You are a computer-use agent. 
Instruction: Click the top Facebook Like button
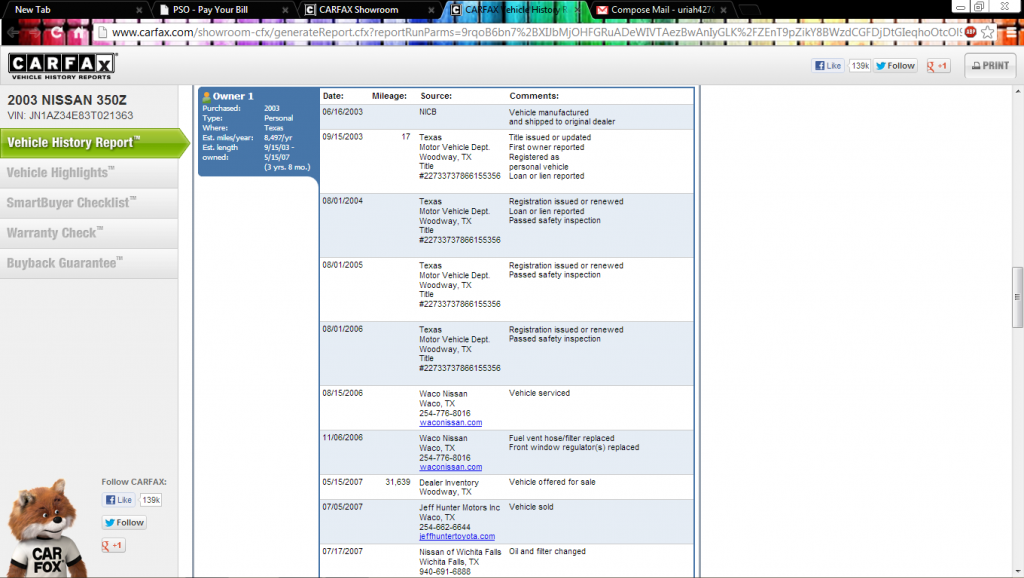click(827, 65)
